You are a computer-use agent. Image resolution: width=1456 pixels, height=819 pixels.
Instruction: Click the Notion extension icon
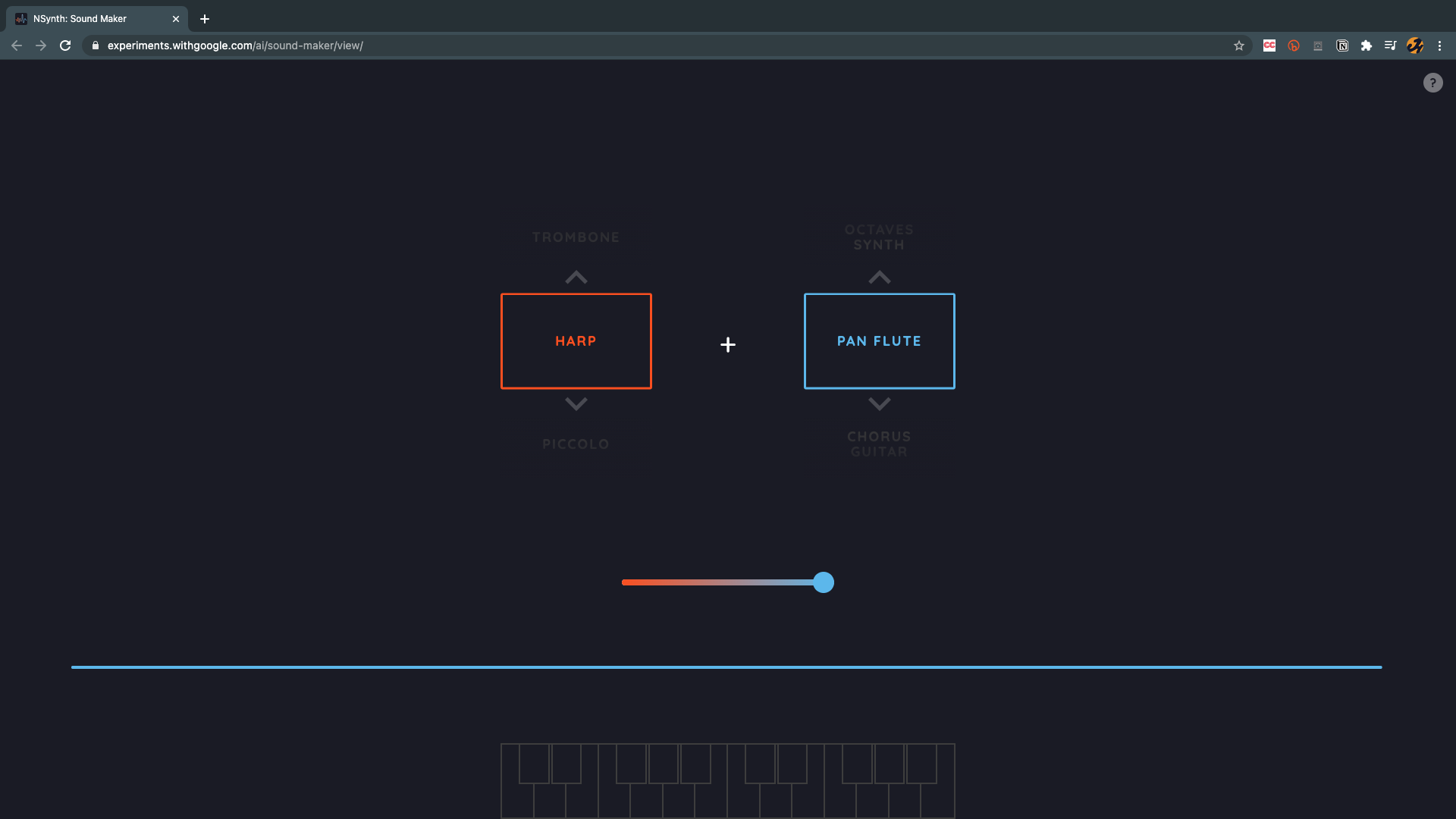1342,45
